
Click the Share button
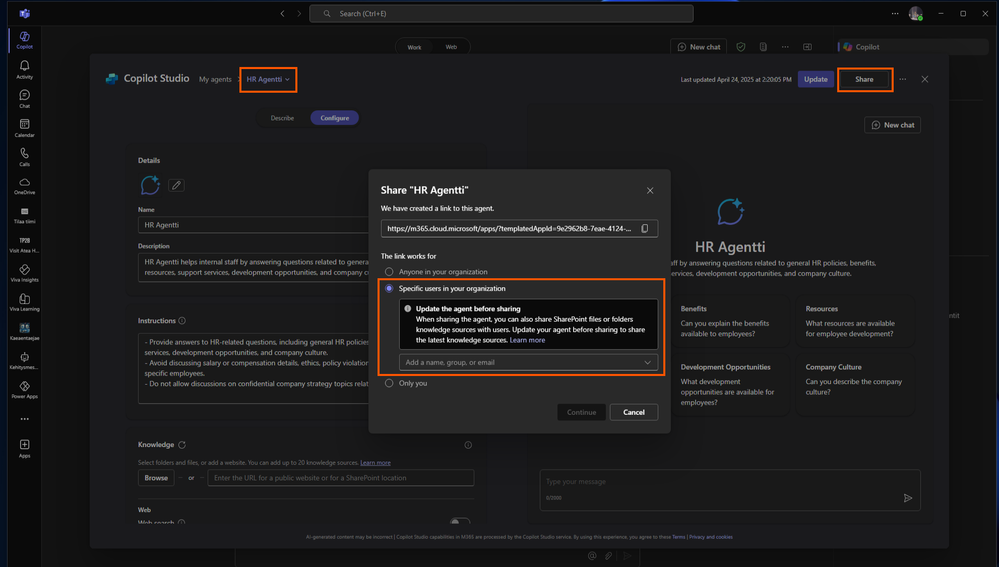[x=865, y=79]
